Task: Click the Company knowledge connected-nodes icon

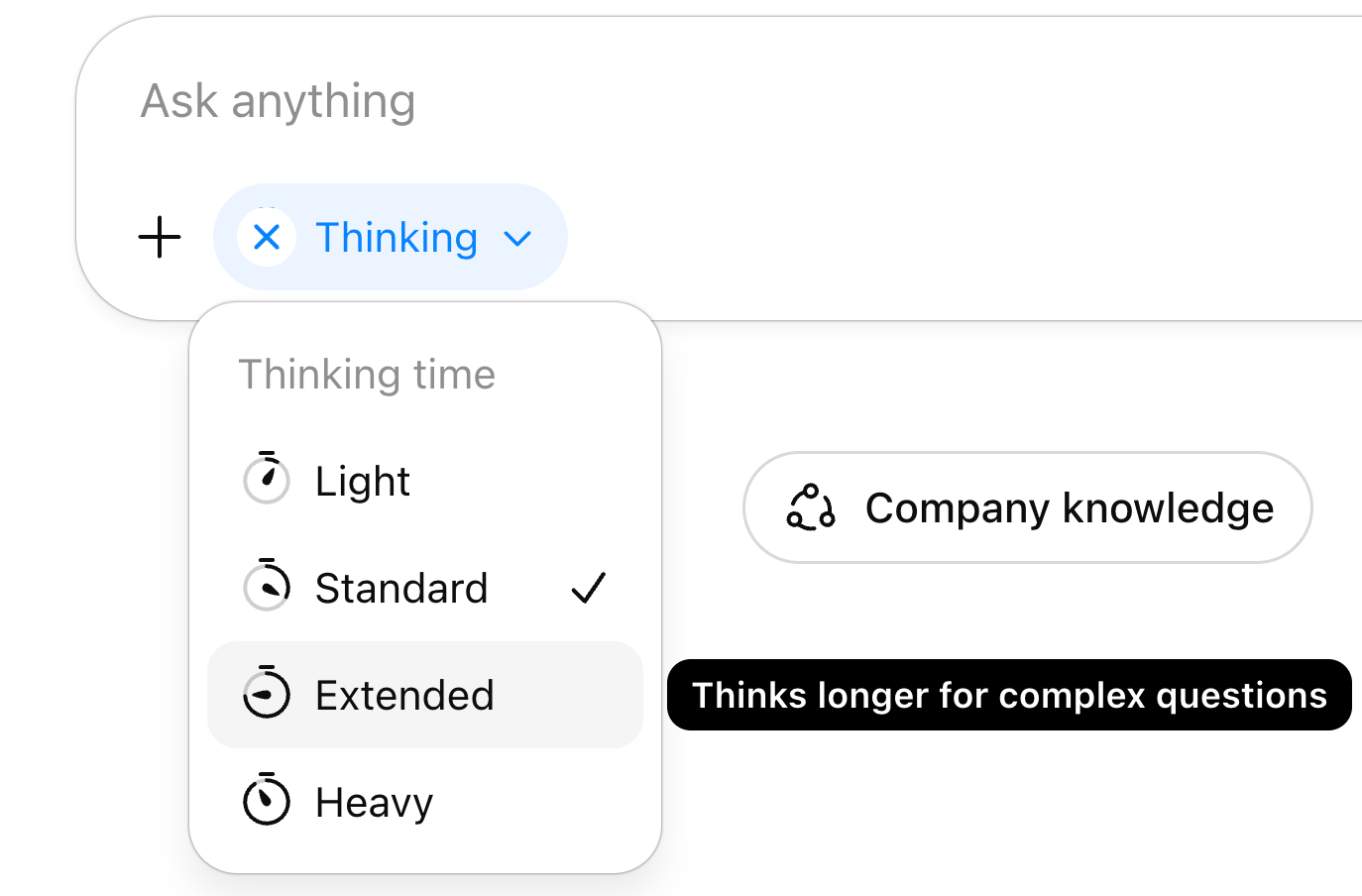Action: pyautogui.click(x=811, y=507)
